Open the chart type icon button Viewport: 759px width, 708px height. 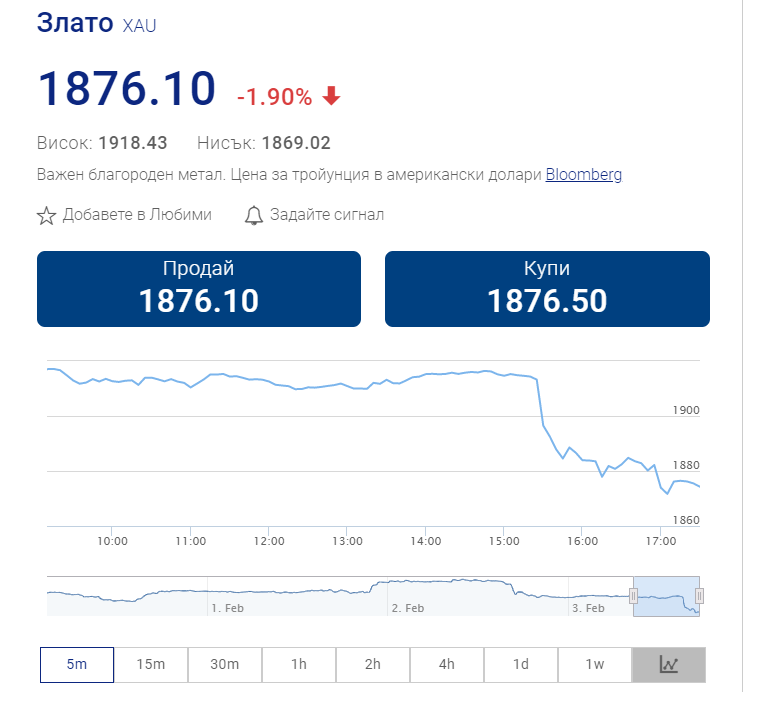[668, 664]
